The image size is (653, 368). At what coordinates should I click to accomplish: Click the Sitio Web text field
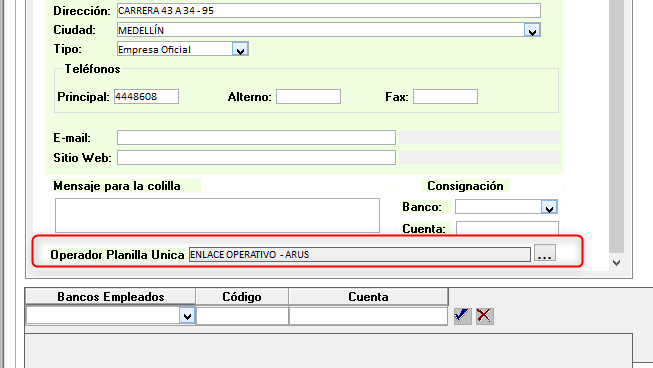256,157
